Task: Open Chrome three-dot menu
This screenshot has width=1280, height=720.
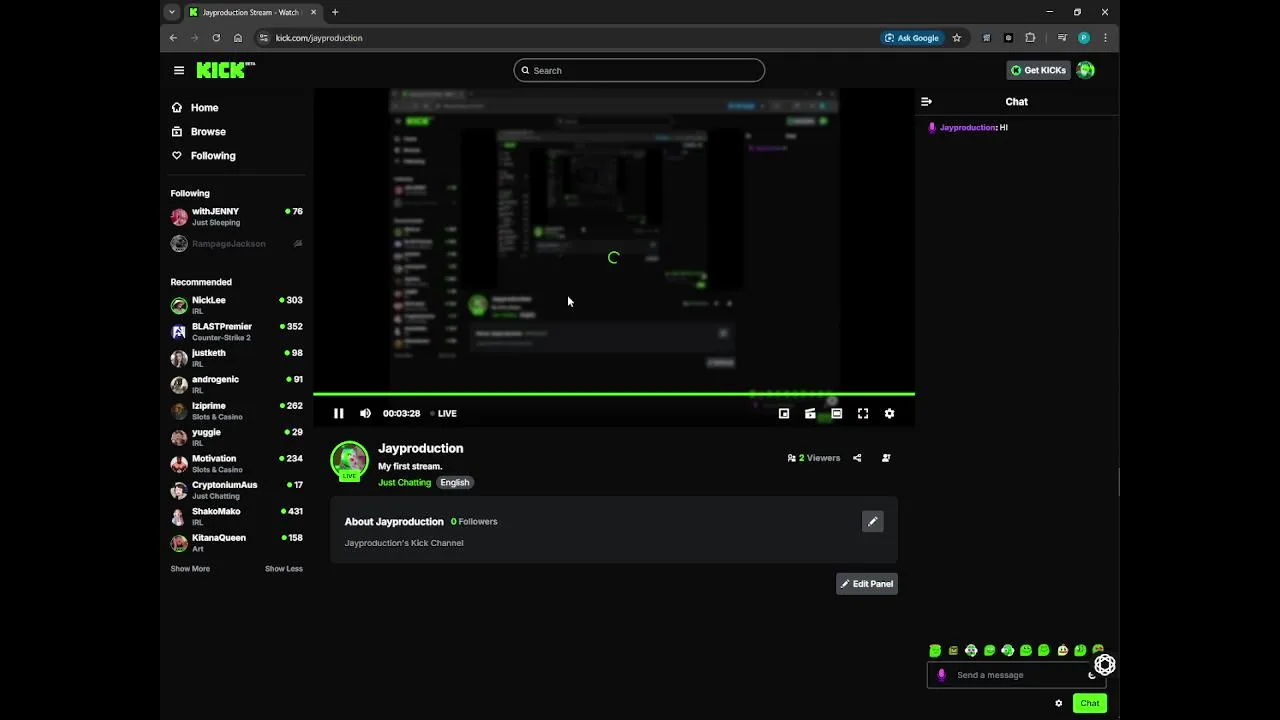Action: pos(1105,38)
